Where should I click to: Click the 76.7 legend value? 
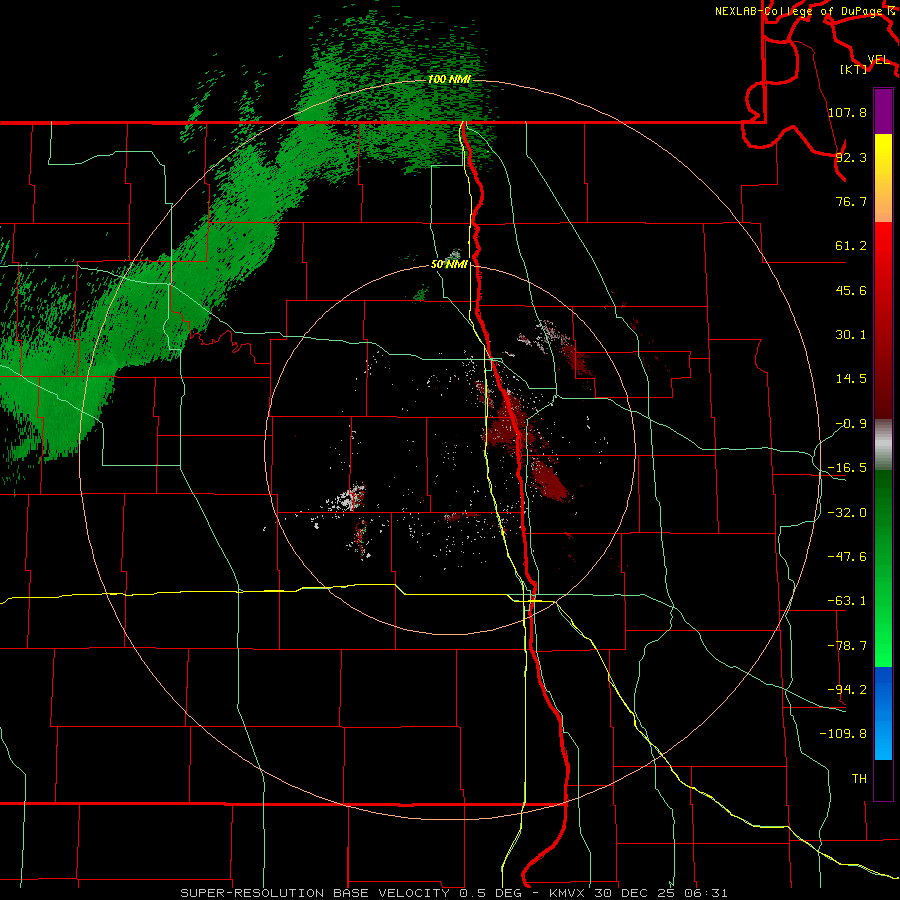(x=851, y=201)
